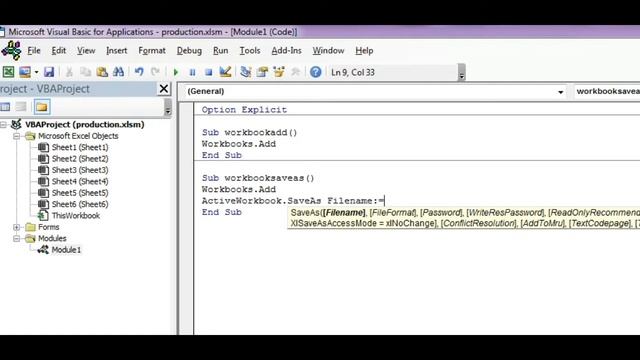Open the Insert menu
This screenshot has height=360, width=640.
click(117, 51)
